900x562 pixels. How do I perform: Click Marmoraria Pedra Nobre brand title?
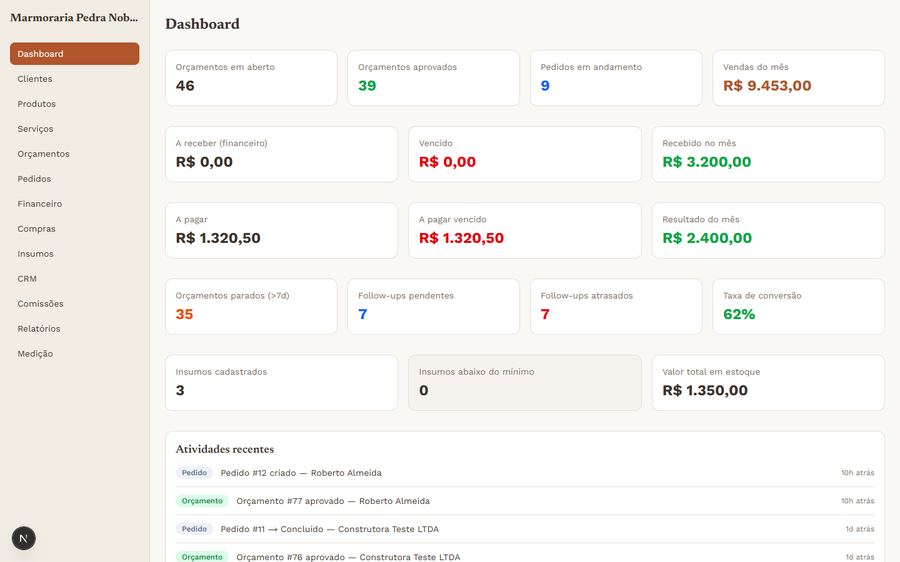[x=74, y=18]
